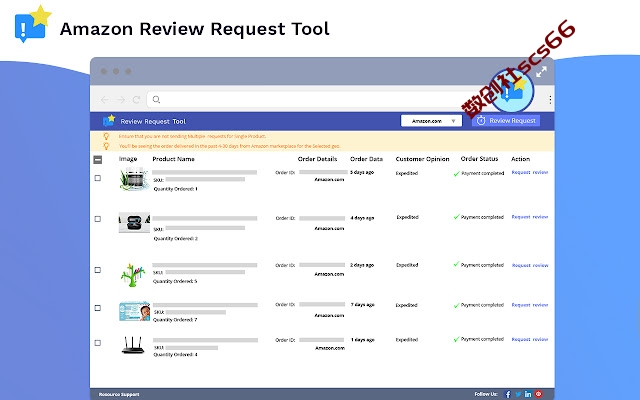Open the browser three-dot menu

pos(550,99)
